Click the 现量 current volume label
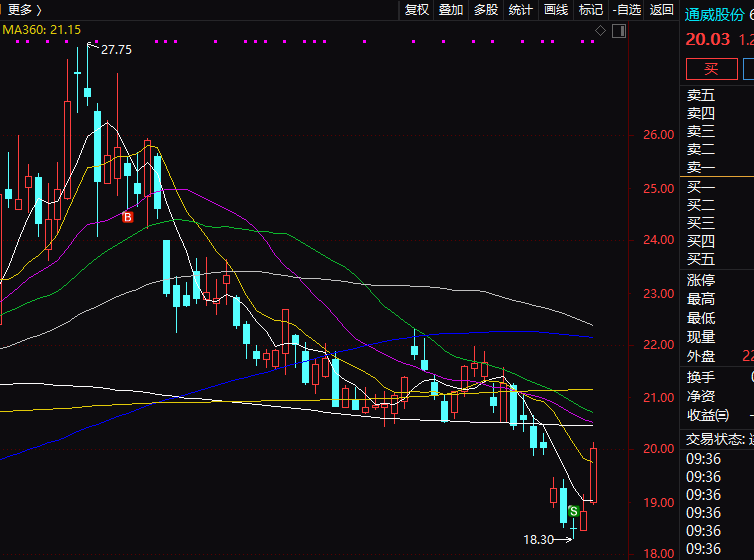 [701, 337]
